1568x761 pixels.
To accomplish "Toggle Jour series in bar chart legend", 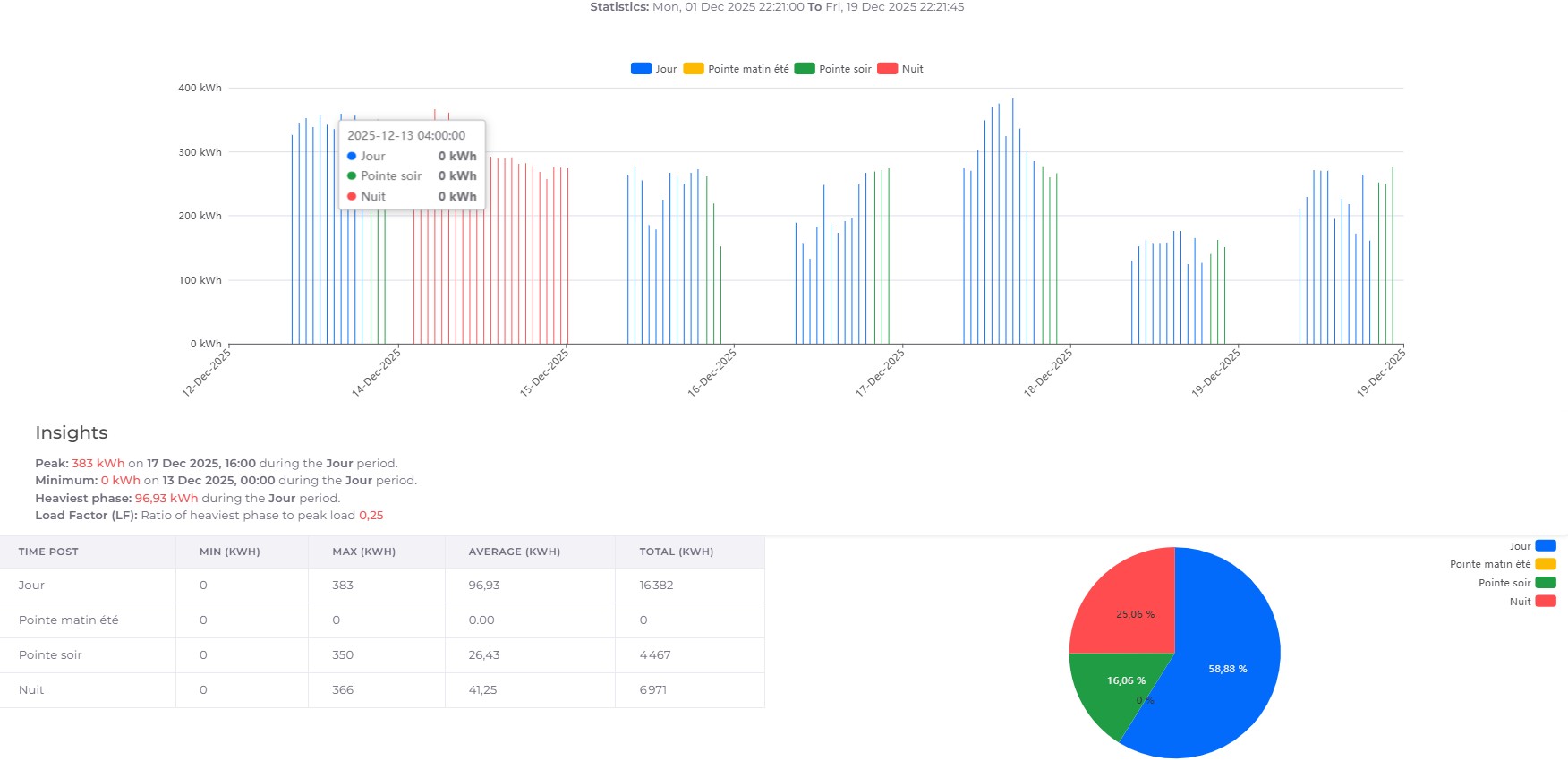I will pos(654,69).
